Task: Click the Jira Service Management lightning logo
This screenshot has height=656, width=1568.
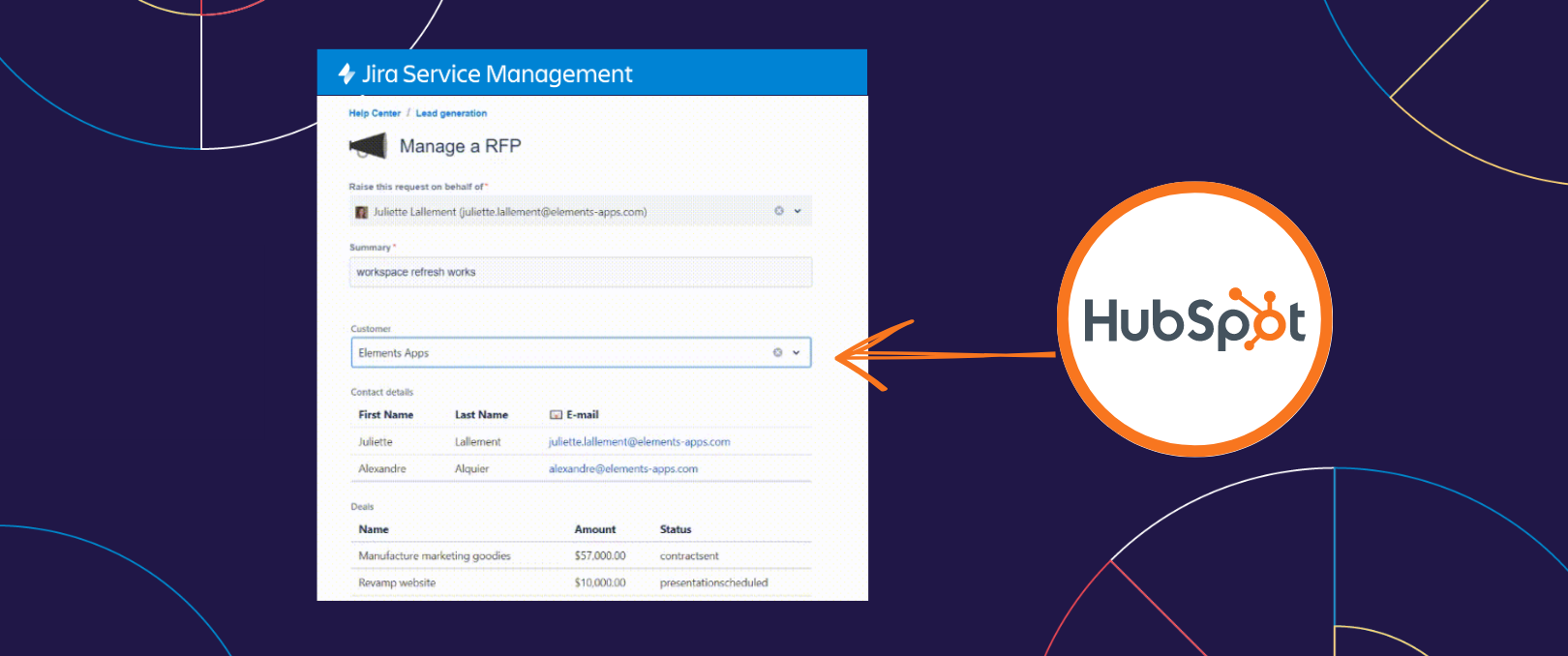Action: (347, 74)
